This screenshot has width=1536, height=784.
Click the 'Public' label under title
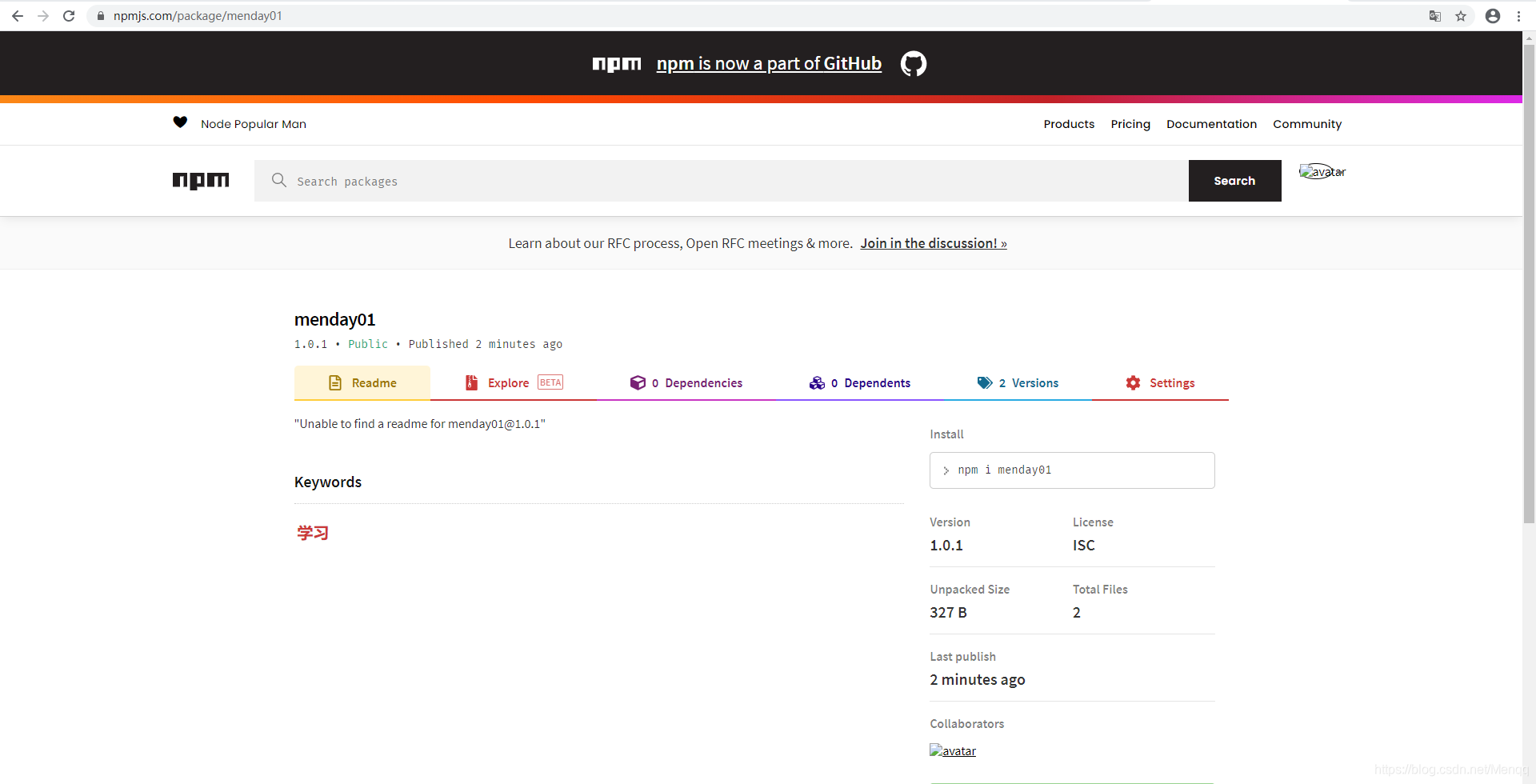pyautogui.click(x=368, y=344)
